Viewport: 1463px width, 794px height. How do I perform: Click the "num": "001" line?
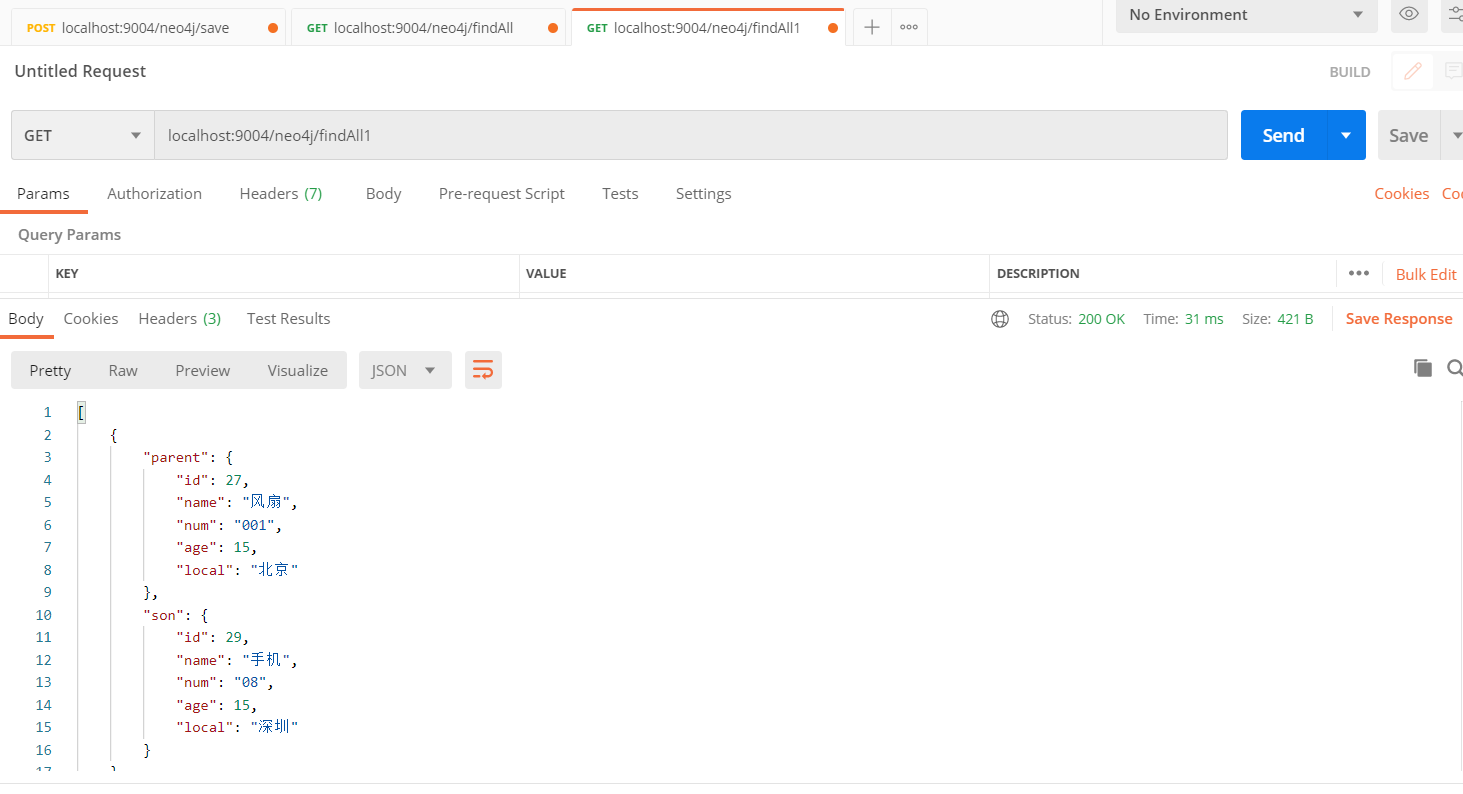[x=230, y=525]
